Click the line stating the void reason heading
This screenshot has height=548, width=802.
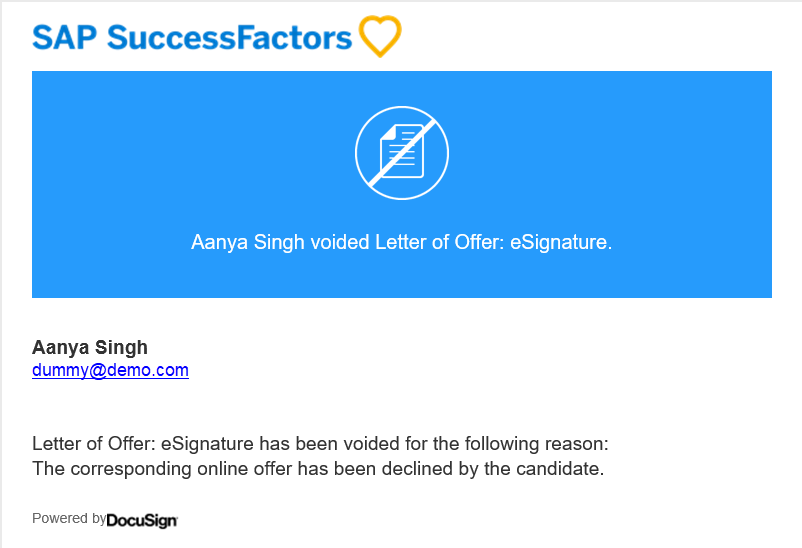point(321,444)
